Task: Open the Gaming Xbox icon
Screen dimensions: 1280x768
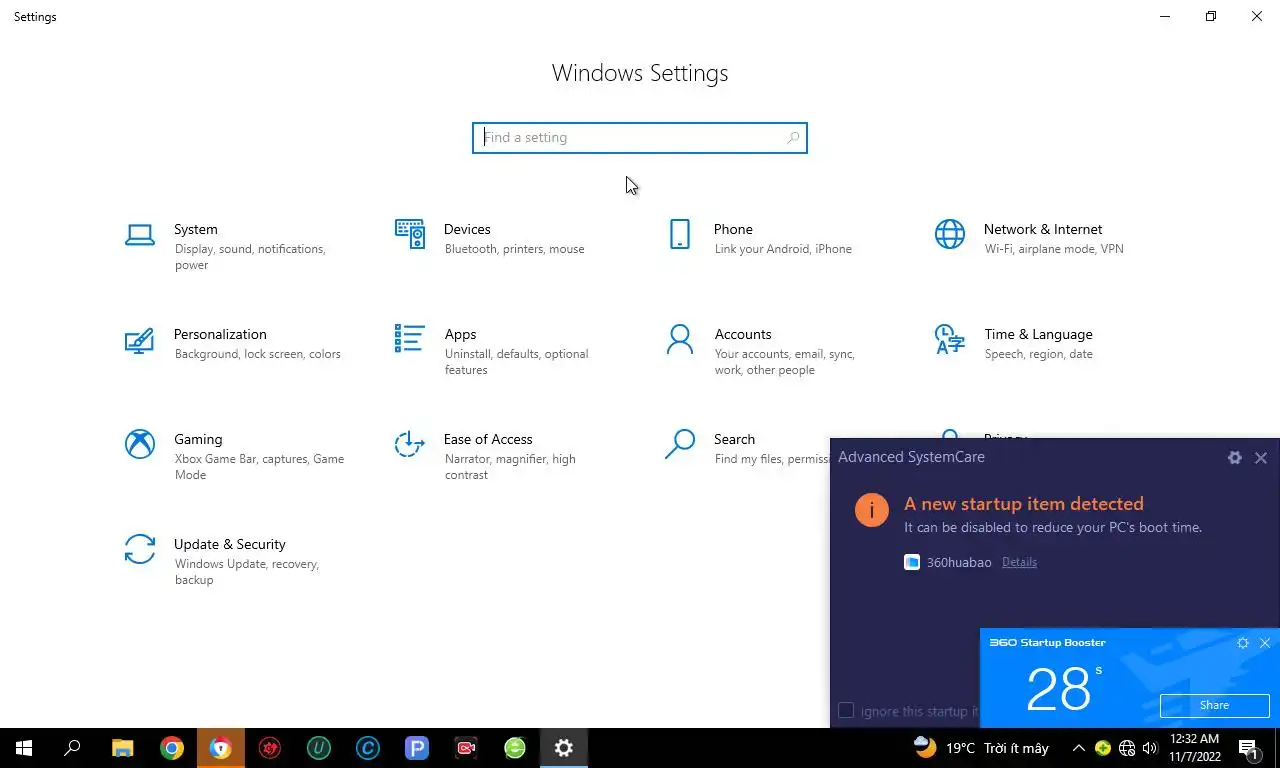Action: pos(140,444)
